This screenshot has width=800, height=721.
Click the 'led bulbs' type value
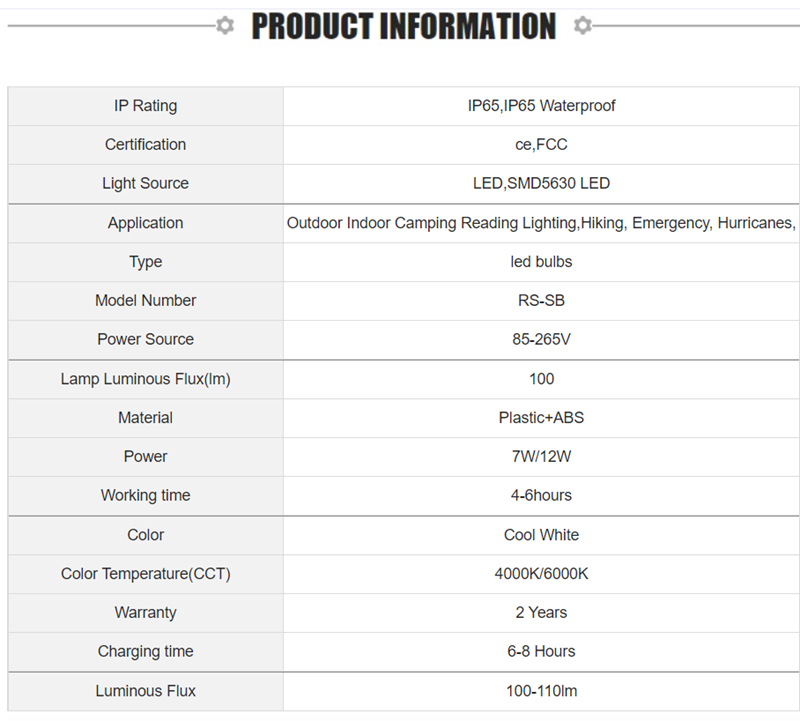click(x=541, y=262)
